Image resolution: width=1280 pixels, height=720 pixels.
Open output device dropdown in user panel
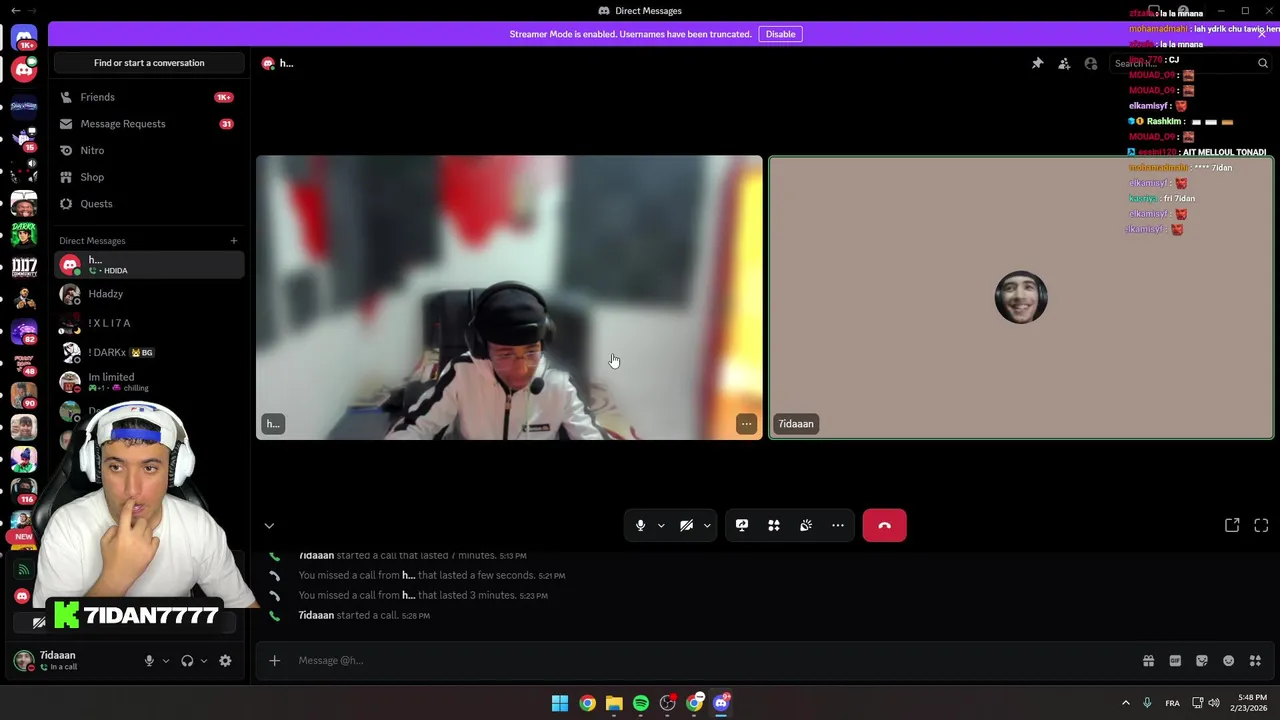[x=204, y=660]
